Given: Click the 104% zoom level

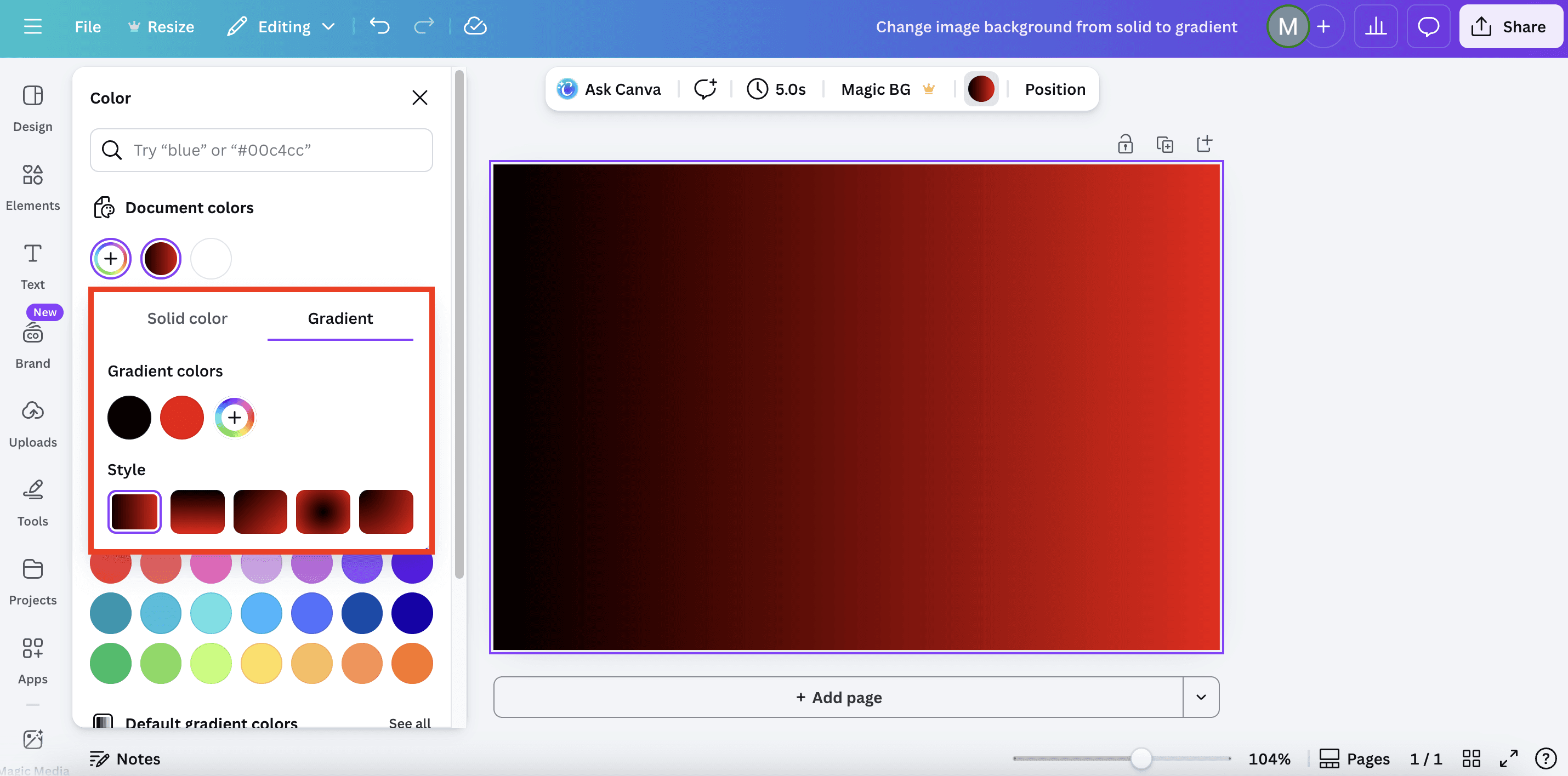Looking at the screenshot, I should coord(1269,758).
